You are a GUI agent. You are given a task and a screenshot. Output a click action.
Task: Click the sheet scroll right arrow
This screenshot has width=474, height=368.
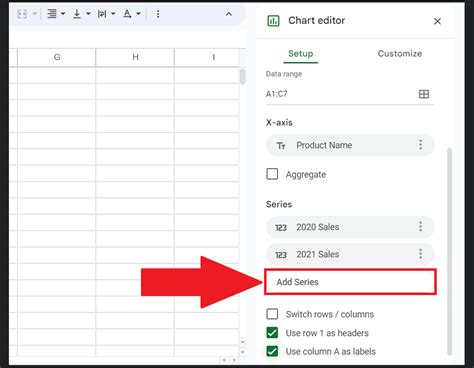234,360
